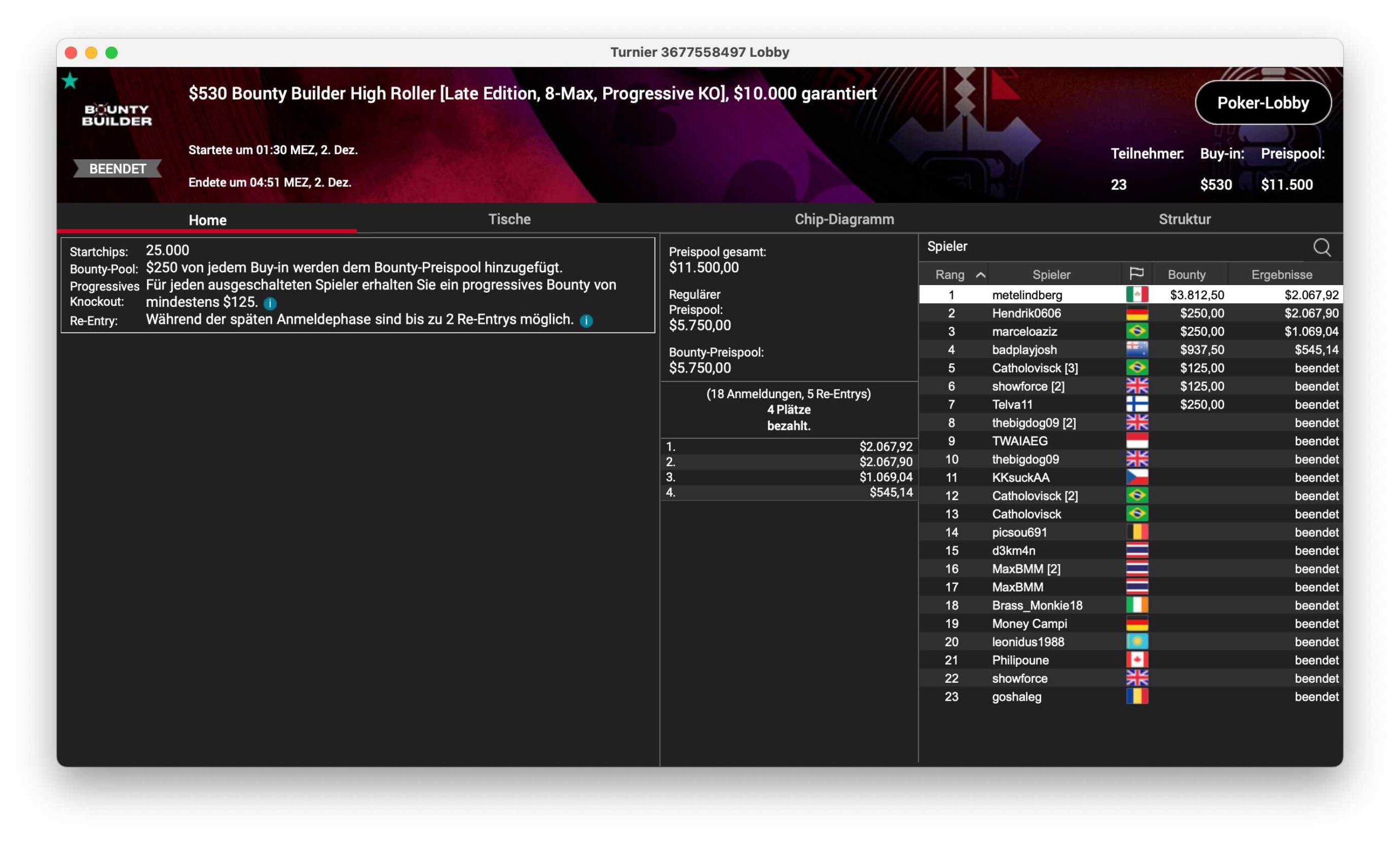Click info icon next to Progressive Knockout
The width and height of the screenshot is (1400, 842).
(270, 303)
